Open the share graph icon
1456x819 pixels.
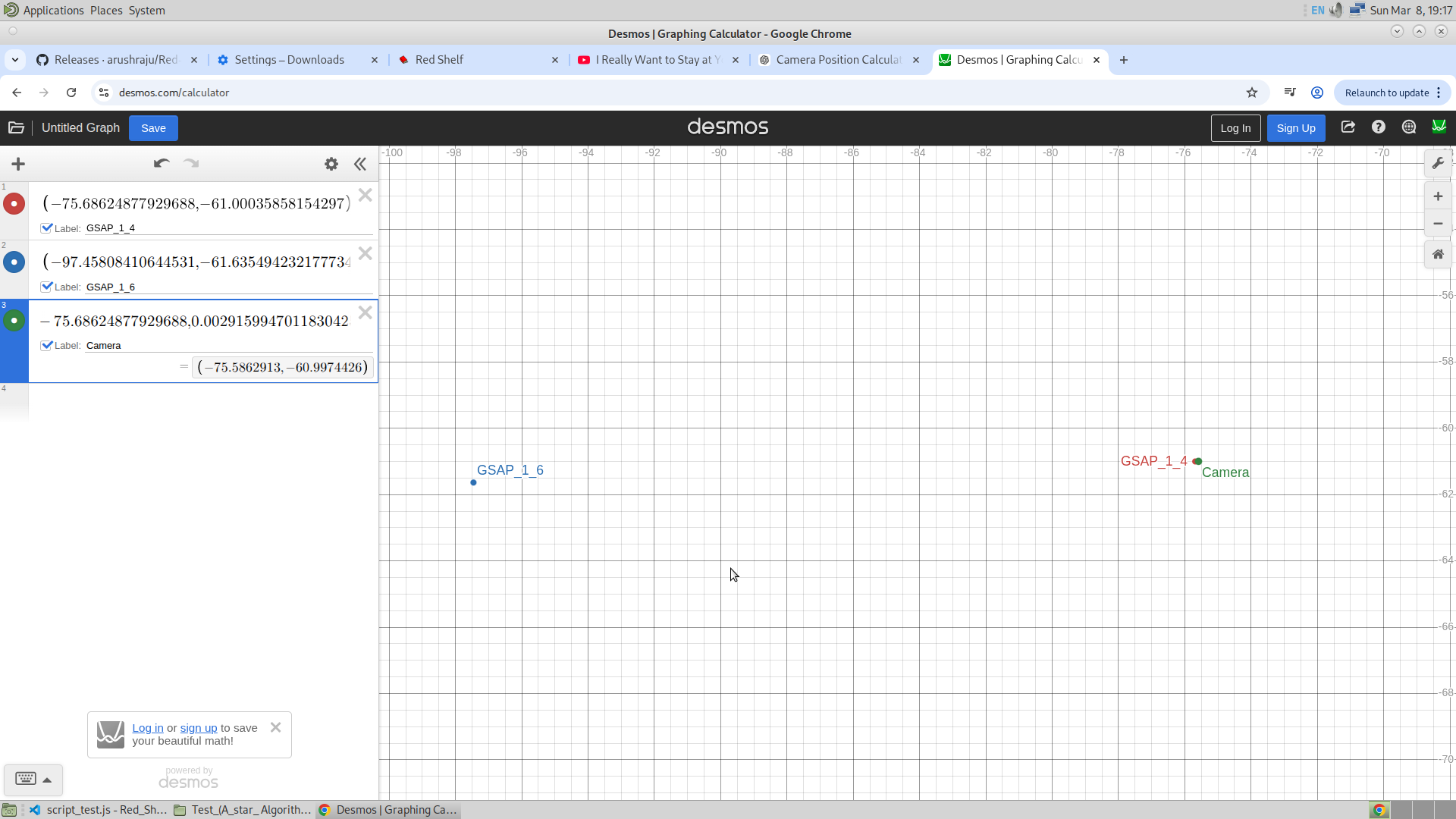click(1348, 127)
